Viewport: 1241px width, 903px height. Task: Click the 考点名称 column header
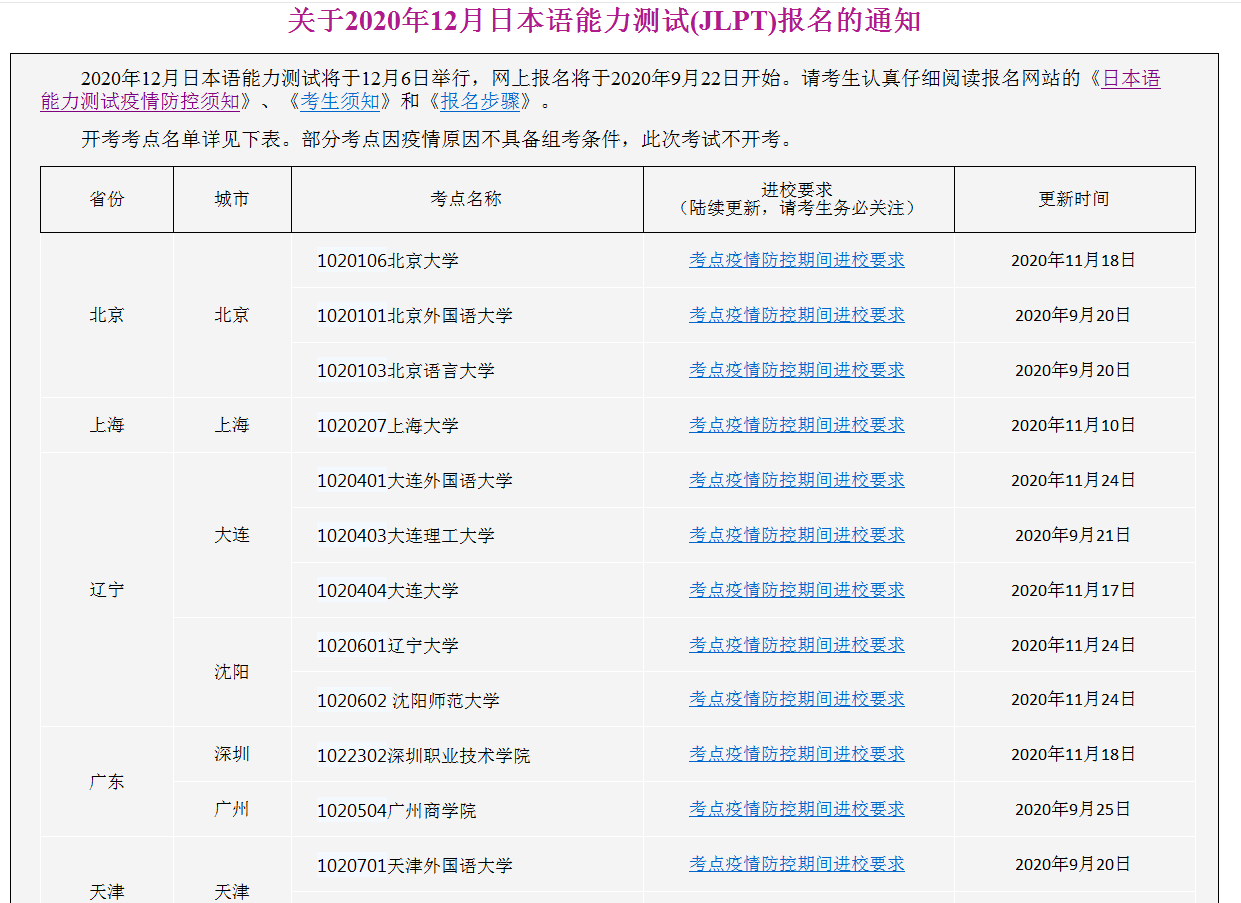point(466,199)
